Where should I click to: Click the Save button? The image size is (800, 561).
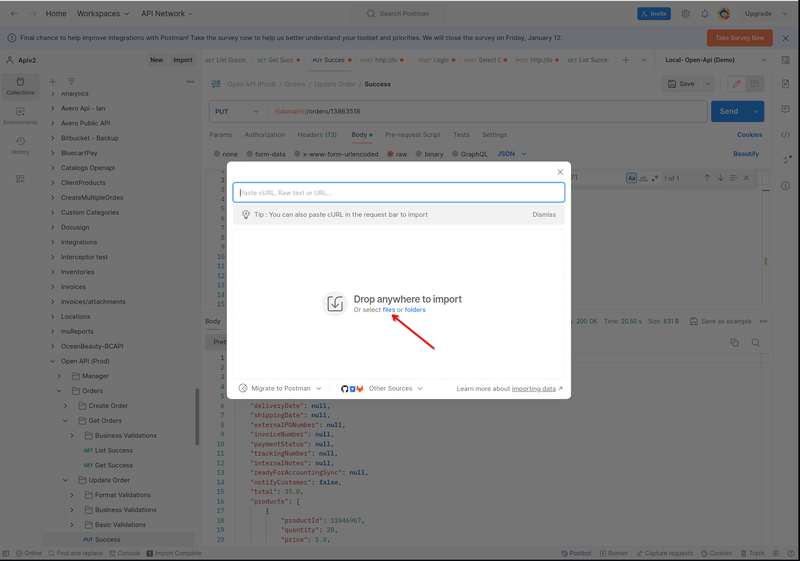681,84
